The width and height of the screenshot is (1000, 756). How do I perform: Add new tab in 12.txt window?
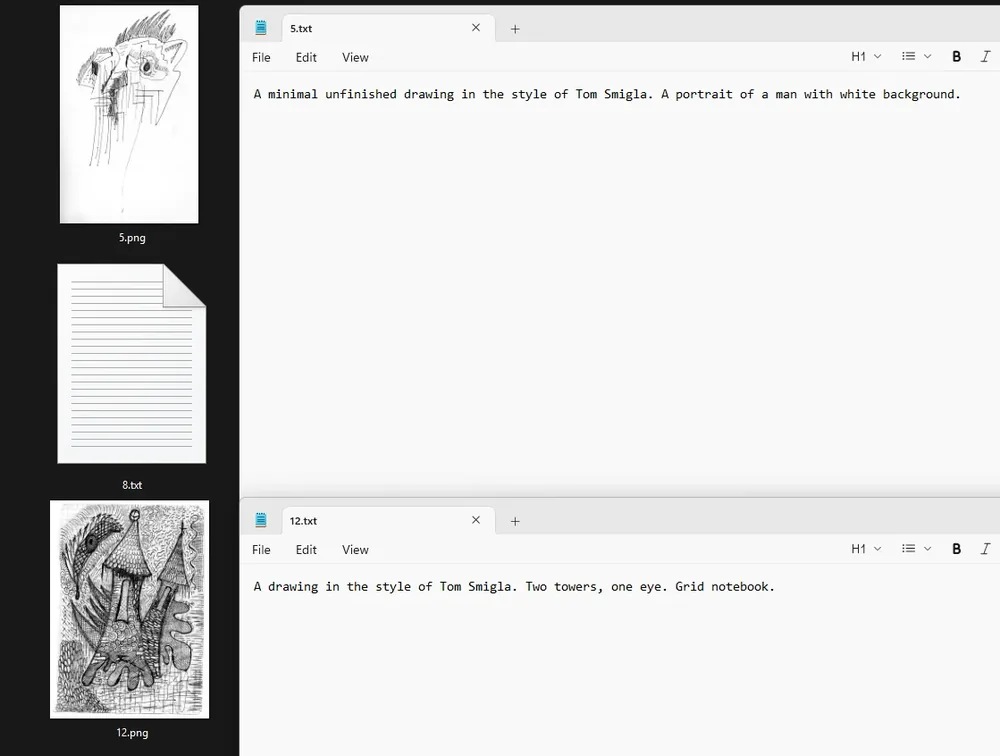515,521
